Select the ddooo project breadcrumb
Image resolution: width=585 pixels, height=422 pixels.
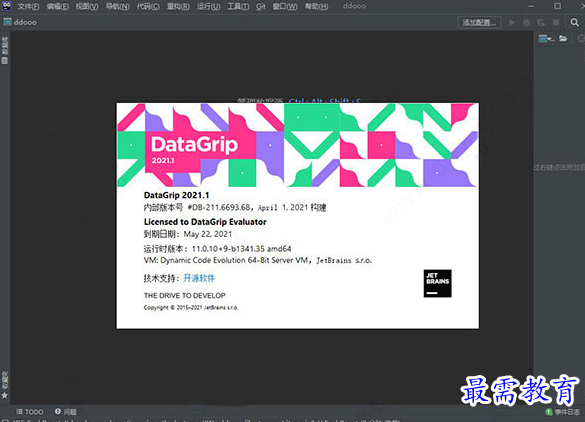[x=20, y=22]
